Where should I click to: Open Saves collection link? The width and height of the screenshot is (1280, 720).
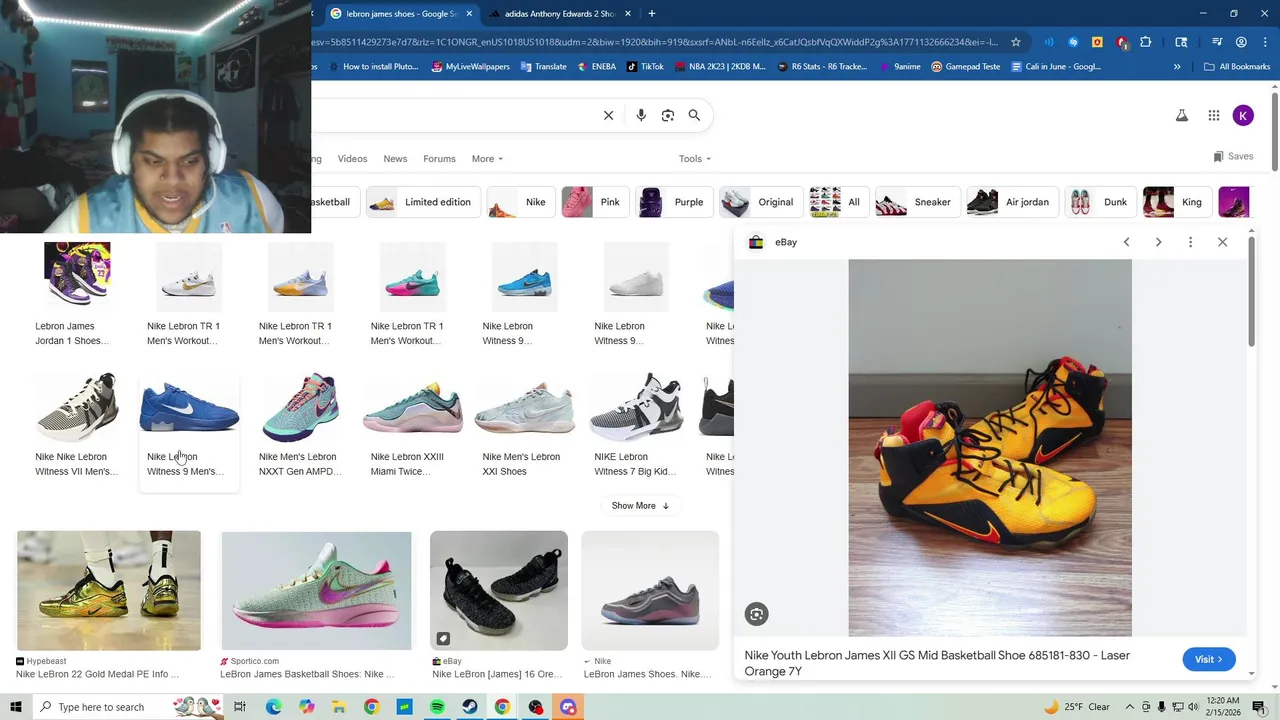(1233, 157)
